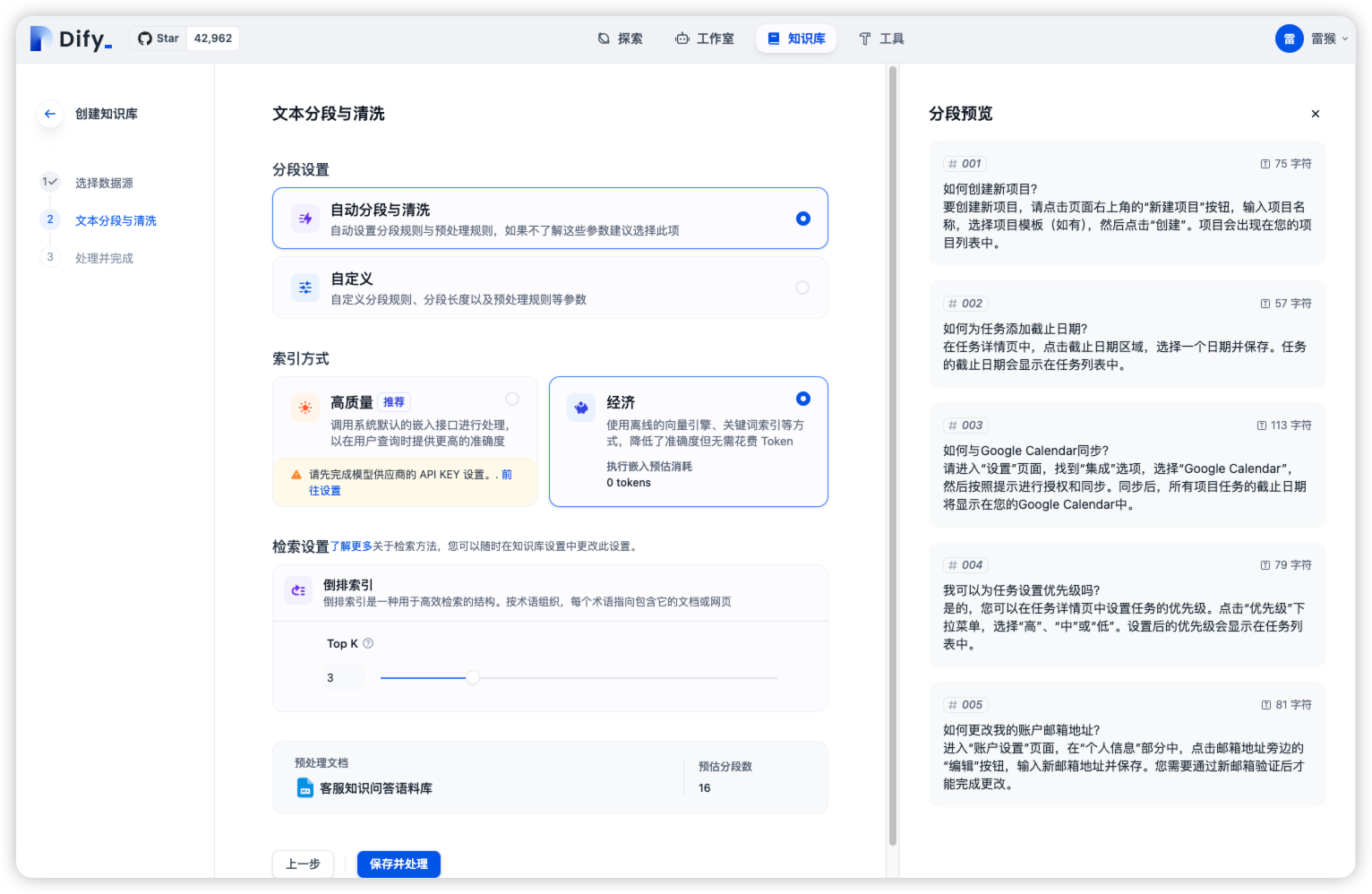Click the 推荐 badge next to 高质量
Image resolution: width=1372 pixels, height=894 pixels.
[394, 402]
